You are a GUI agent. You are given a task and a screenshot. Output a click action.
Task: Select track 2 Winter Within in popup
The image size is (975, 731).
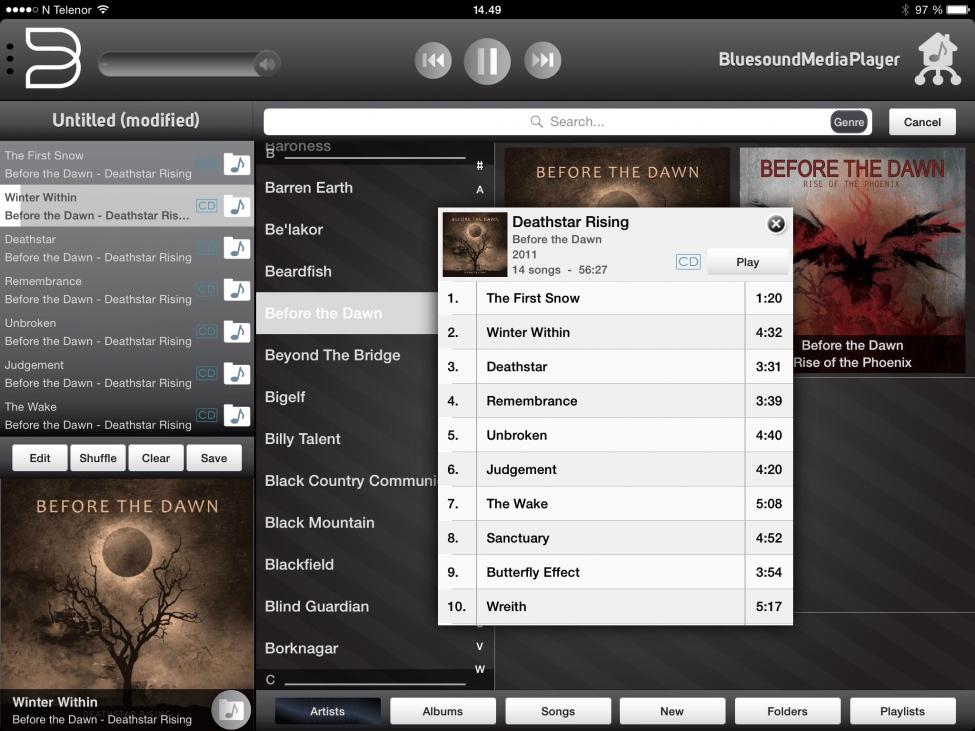click(x=616, y=333)
